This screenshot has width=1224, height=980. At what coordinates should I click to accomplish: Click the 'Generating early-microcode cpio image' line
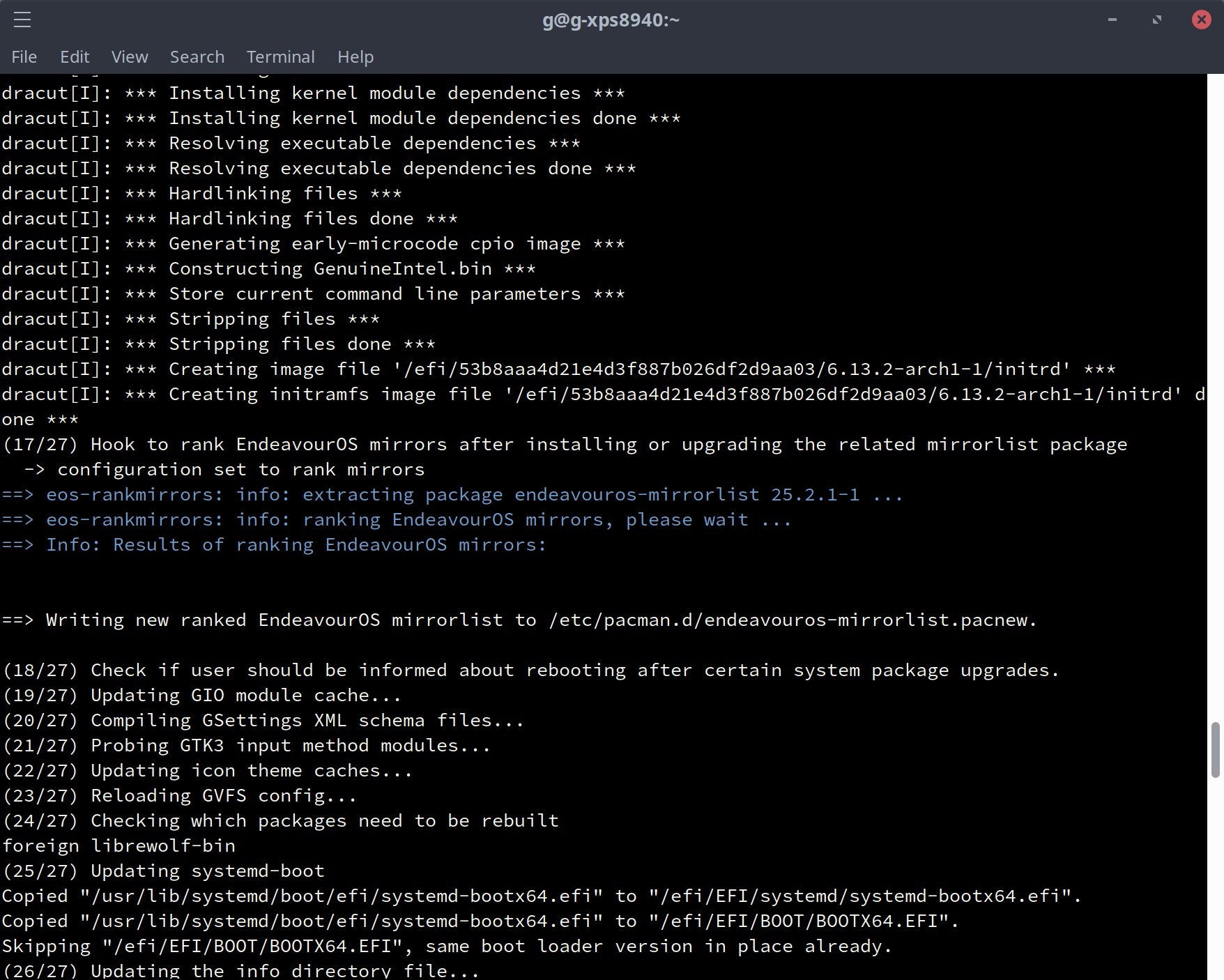(x=313, y=244)
